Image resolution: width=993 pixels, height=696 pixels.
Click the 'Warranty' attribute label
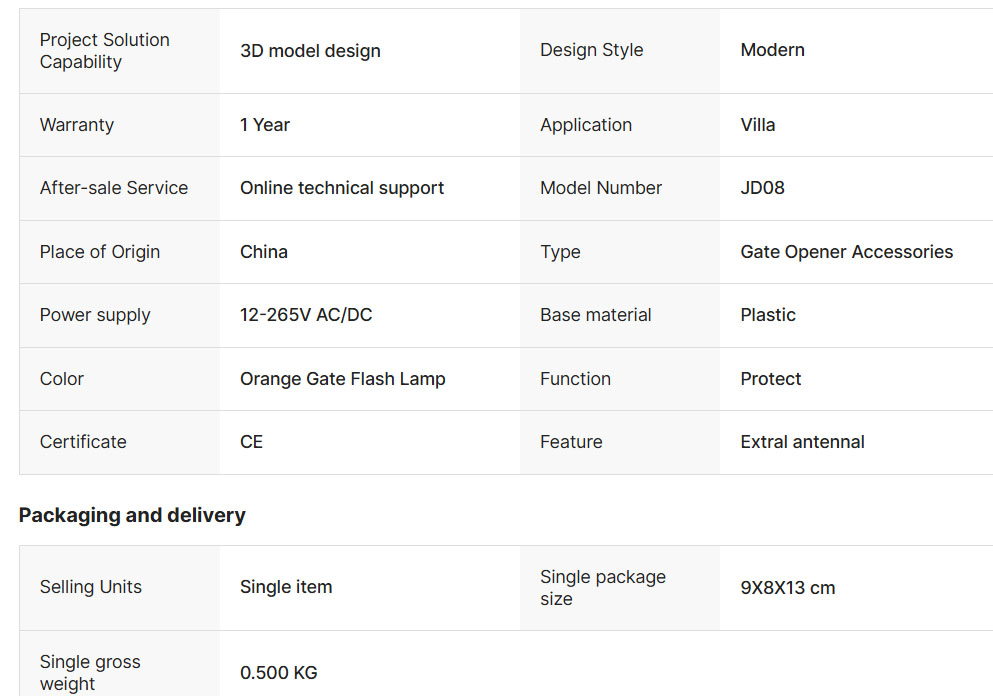point(77,125)
